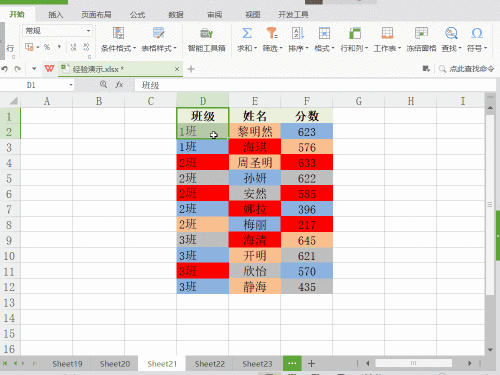This screenshot has width=500, height=375.
Task: Open quick access toolbar dropdown arrow
Action: click(x=34, y=69)
